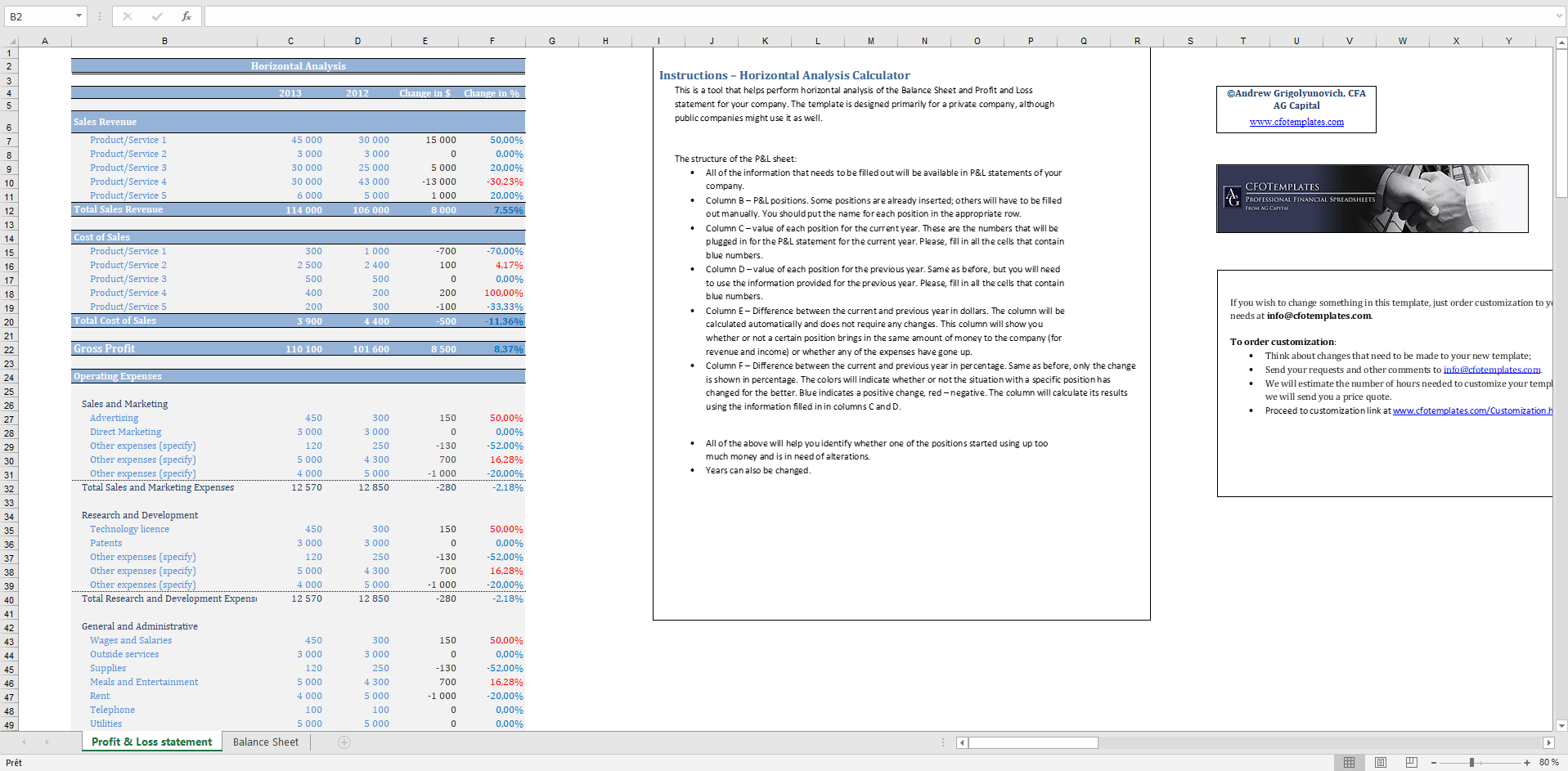Switch to Page Layout view
Image resolution: width=1568 pixels, height=771 pixels.
[1381, 762]
